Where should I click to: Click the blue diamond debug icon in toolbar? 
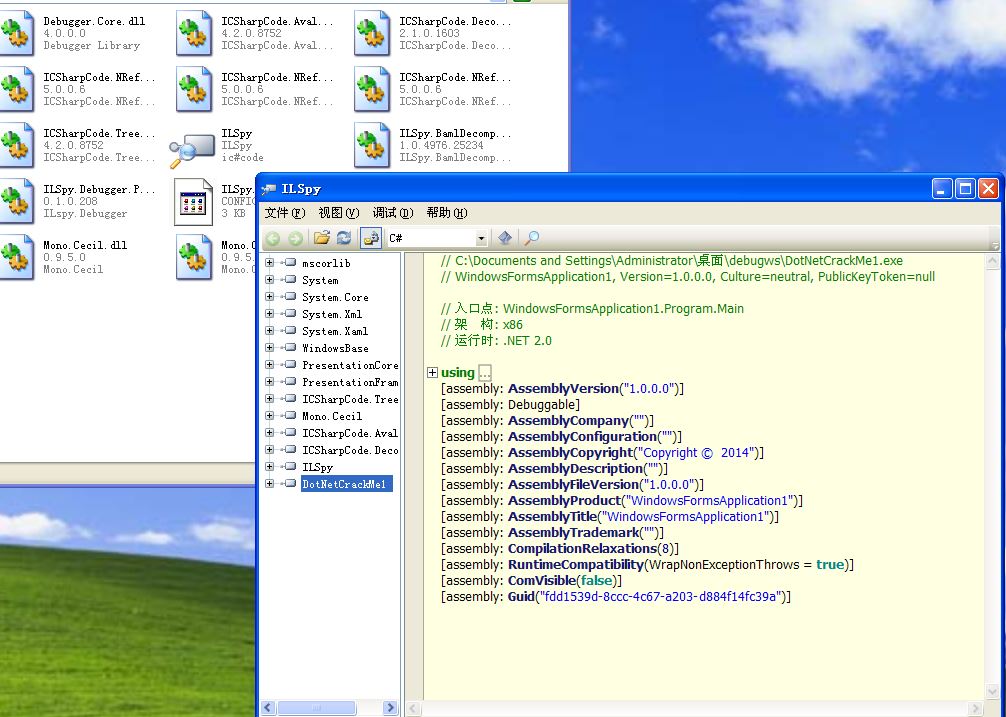pyautogui.click(x=505, y=238)
